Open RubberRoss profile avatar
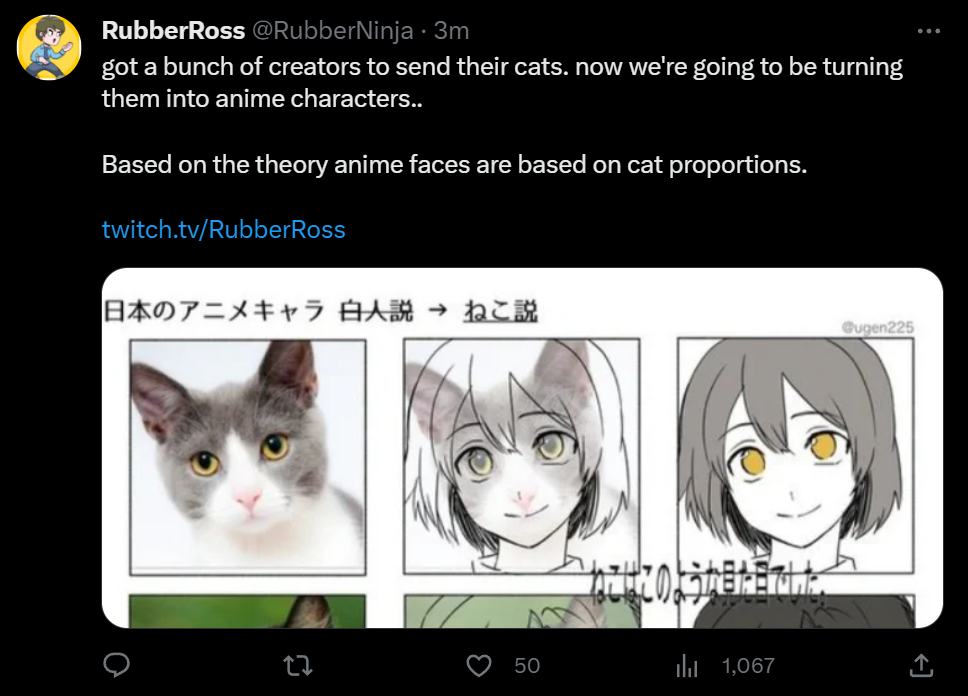Viewport: 968px width, 696px height. tap(49, 48)
